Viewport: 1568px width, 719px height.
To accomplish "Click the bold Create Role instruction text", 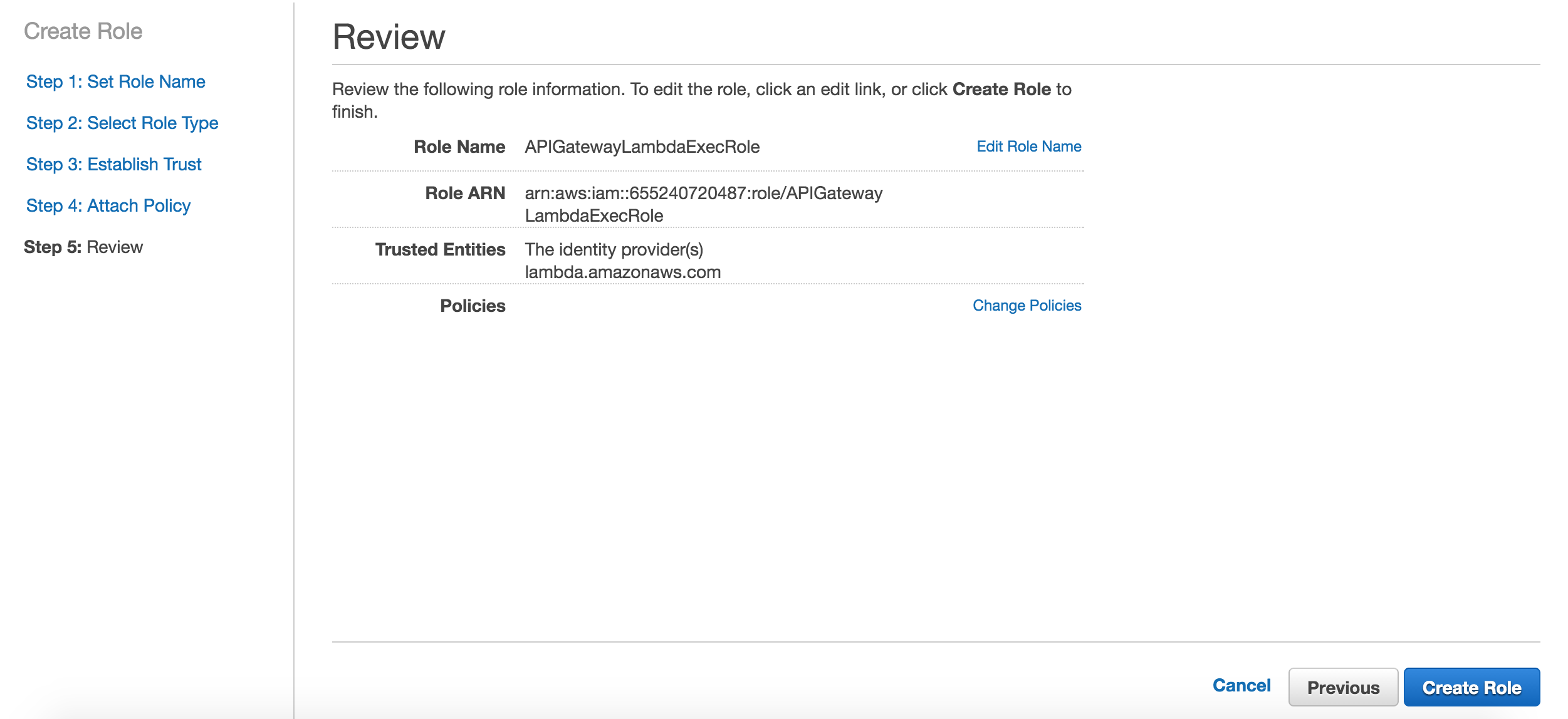I will (x=1001, y=90).
